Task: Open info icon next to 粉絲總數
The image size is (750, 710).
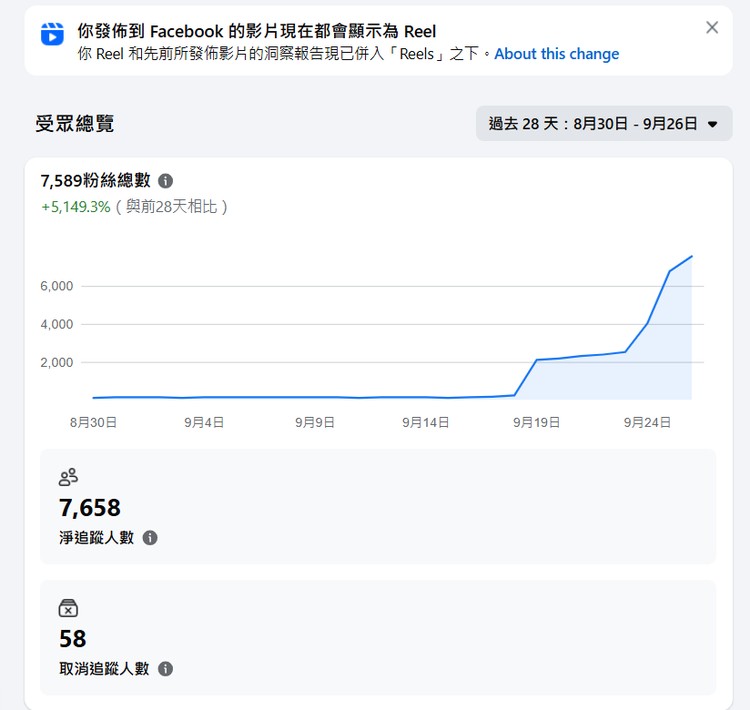Action: 165,181
